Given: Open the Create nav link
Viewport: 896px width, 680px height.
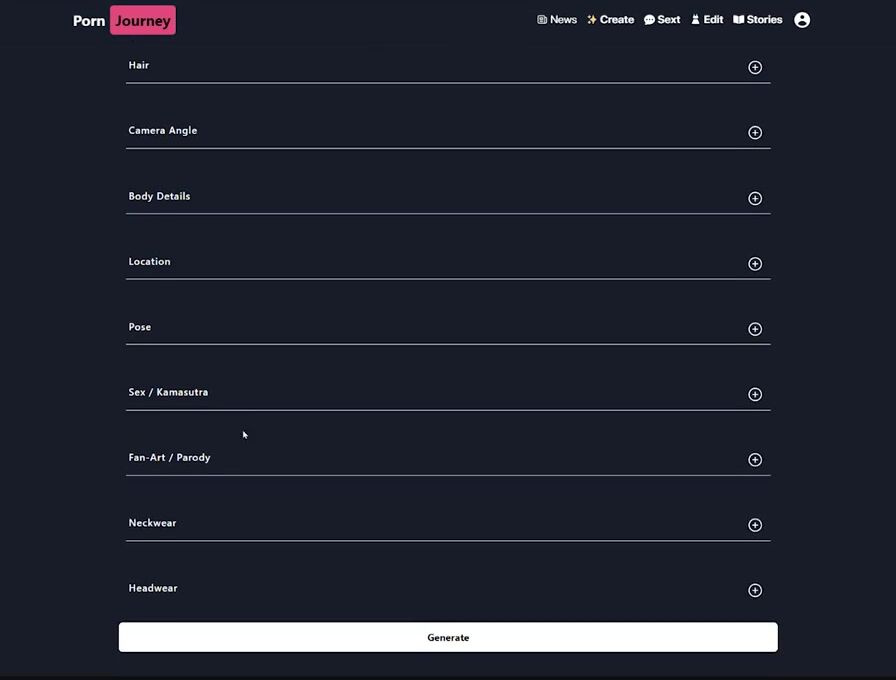Looking at the screenshot, I should click(x=610, y=20).
